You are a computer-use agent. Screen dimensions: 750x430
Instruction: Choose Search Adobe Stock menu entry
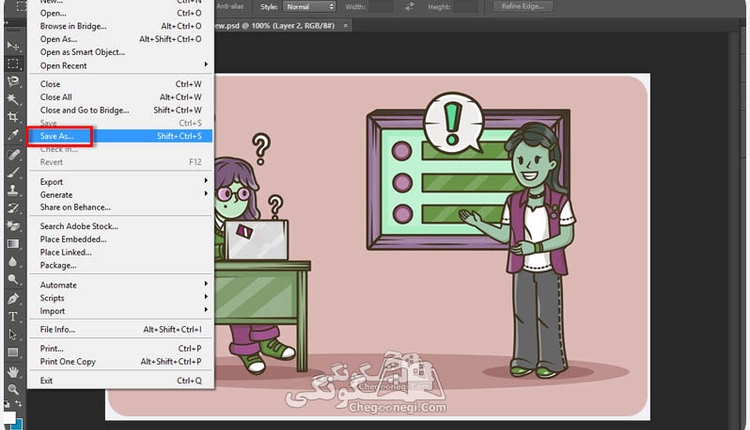click(x=120, y=226)
